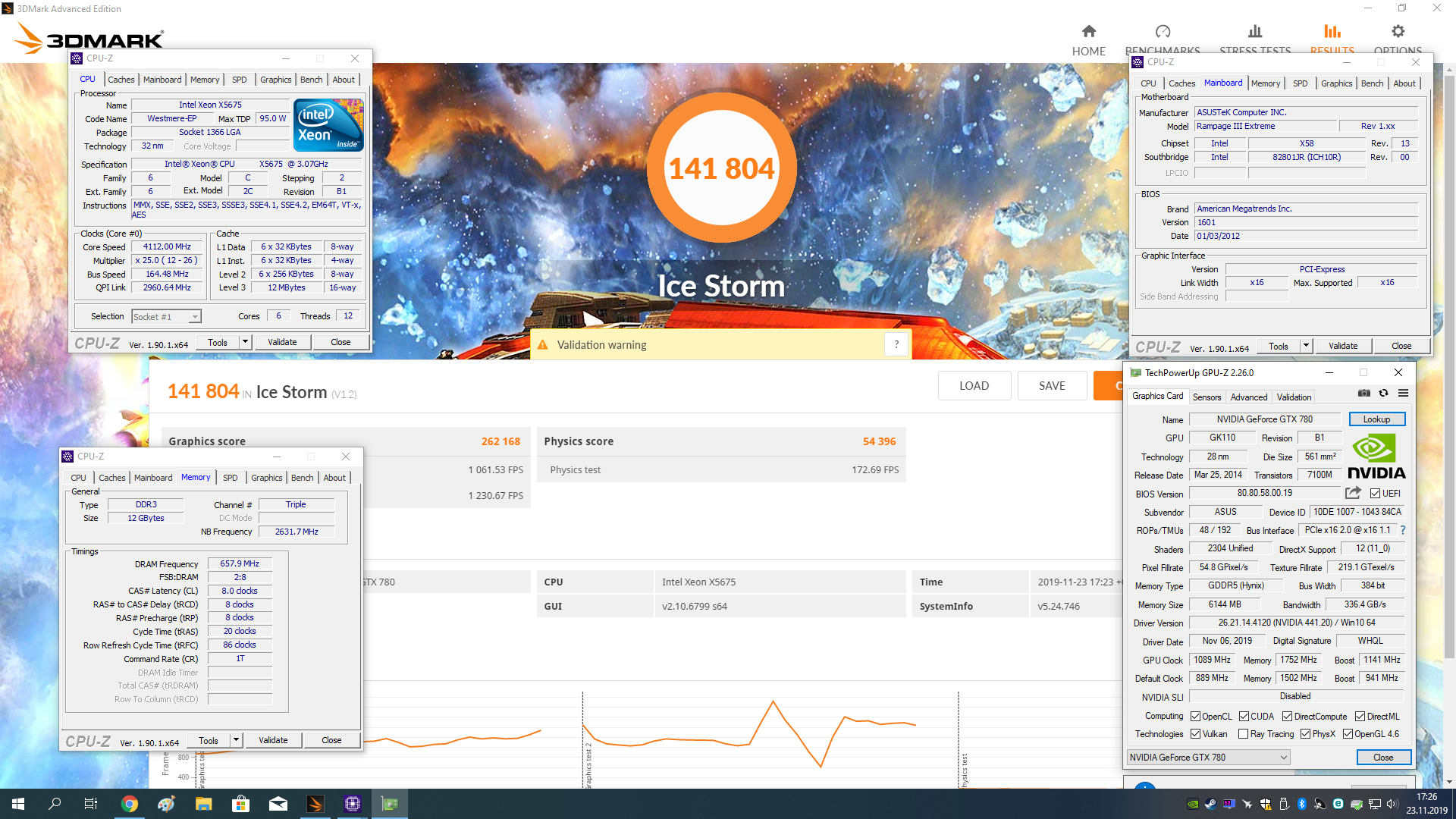Open the STRESS TESTS bar chart icon
The width and height of the screenshot is (1456, 819).
pos(1255,31)
